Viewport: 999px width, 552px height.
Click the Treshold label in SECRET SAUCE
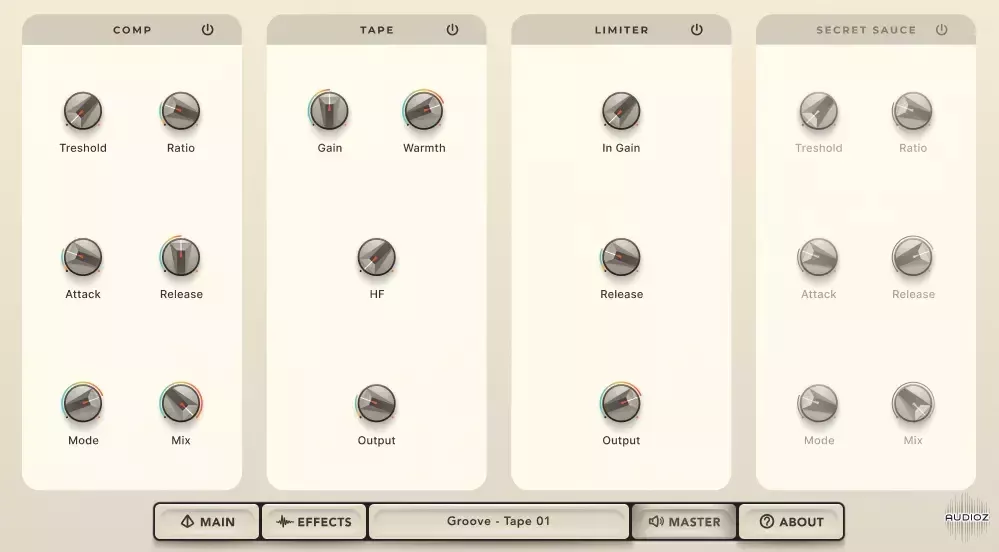(x=819, y=148)
